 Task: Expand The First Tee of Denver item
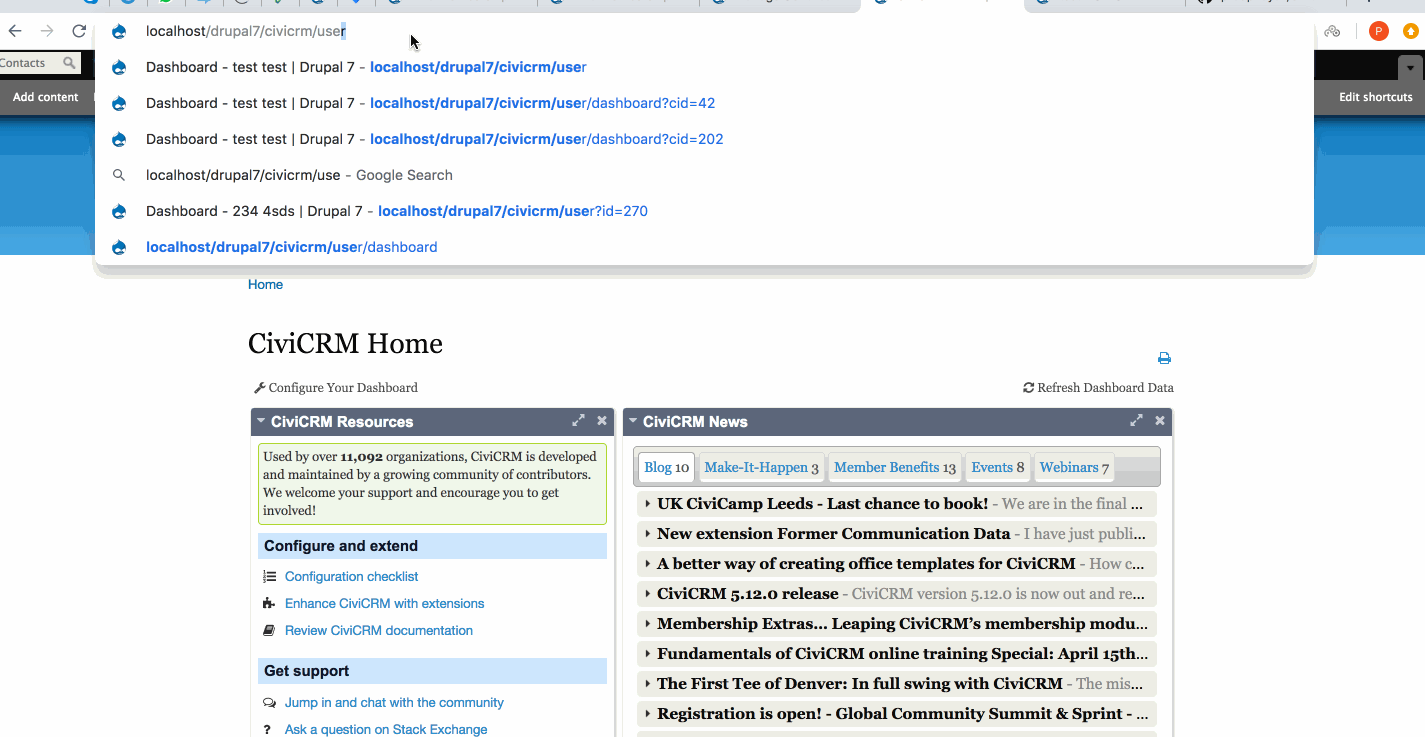(648, 684)
